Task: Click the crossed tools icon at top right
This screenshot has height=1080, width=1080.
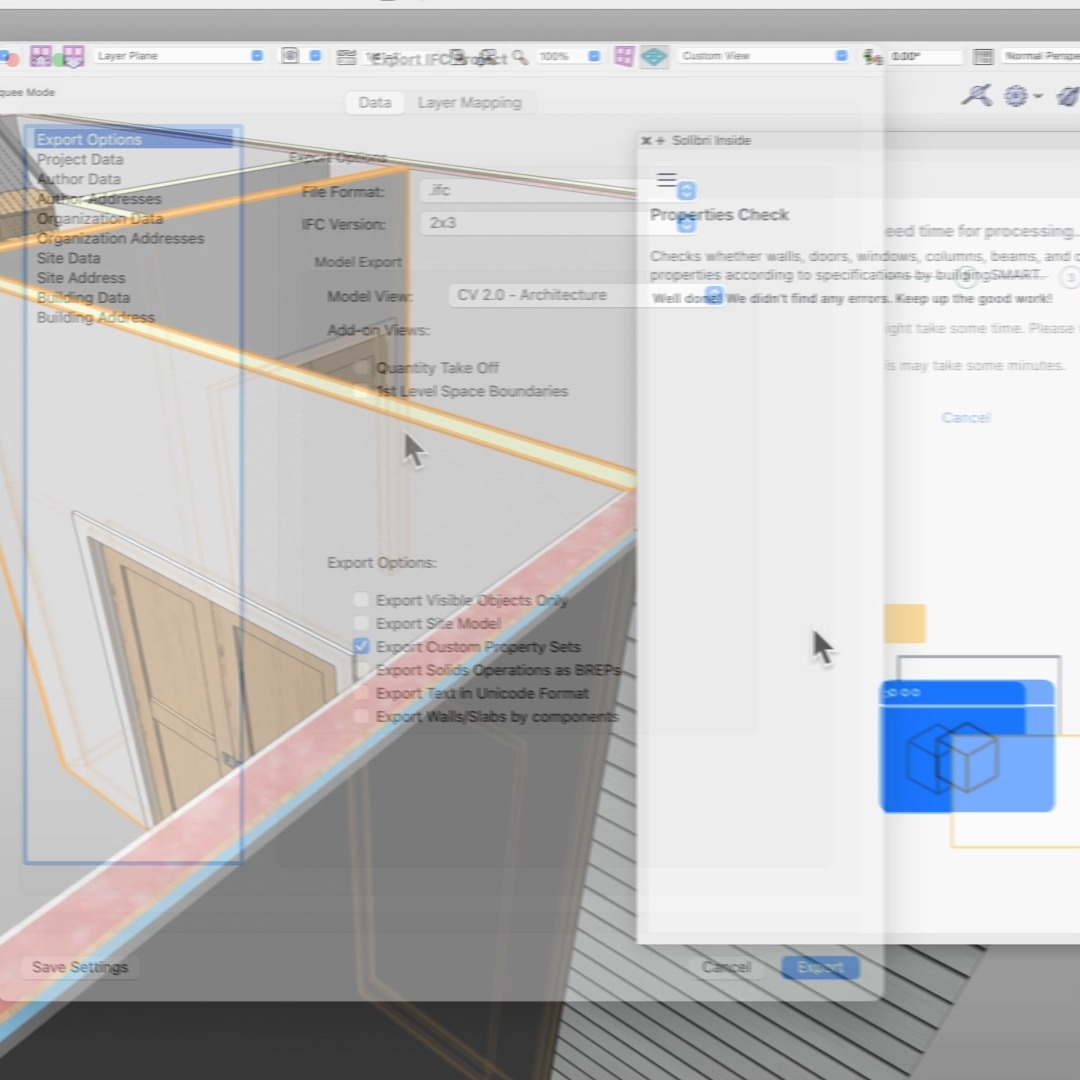Action: coord(977,95)
